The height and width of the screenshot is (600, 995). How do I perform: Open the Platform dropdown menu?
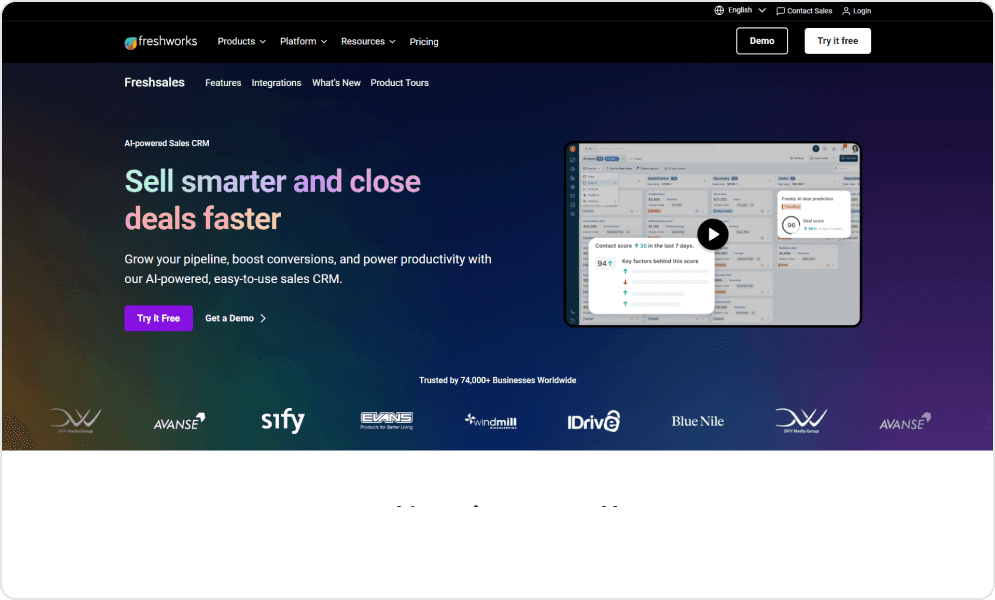click(303, 41)
